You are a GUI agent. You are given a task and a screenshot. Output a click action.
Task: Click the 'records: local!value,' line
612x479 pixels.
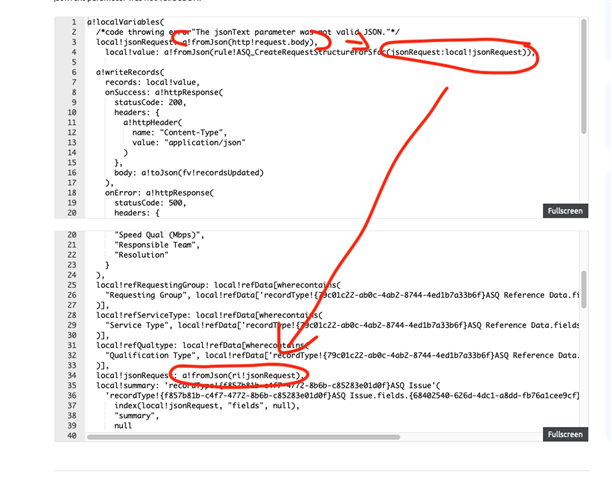point(152,82)
